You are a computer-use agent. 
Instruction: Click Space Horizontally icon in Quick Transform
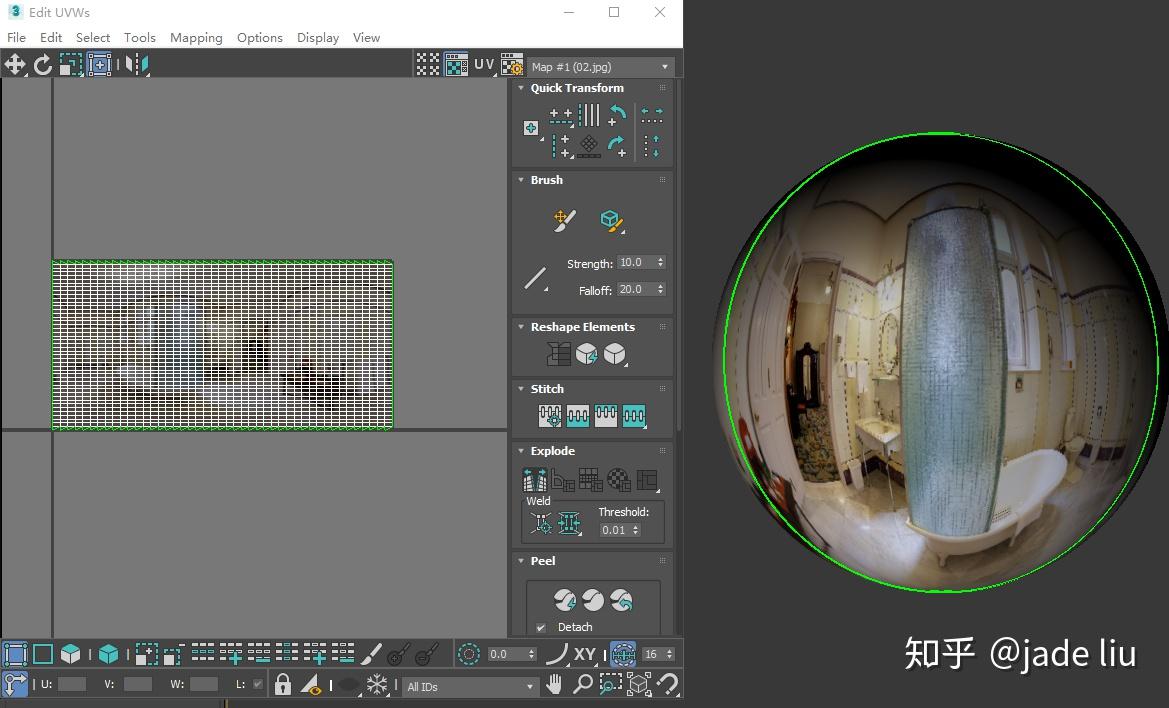click(652, 116)
